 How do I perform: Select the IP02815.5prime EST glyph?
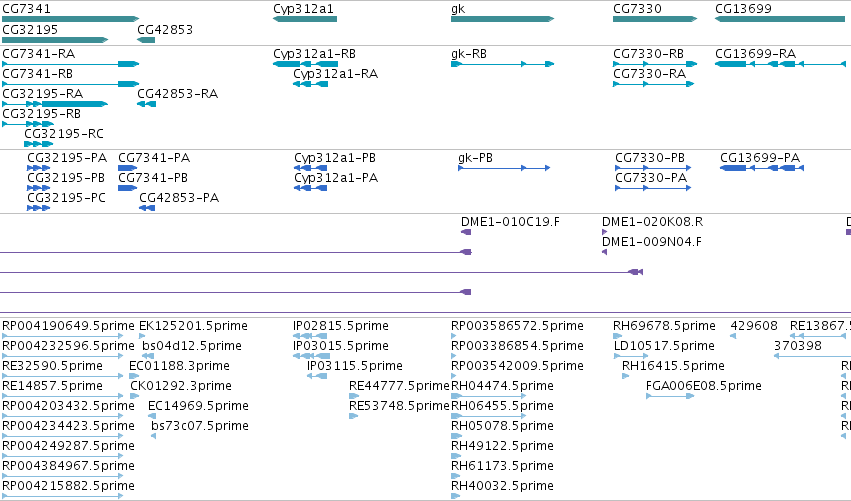310,336
